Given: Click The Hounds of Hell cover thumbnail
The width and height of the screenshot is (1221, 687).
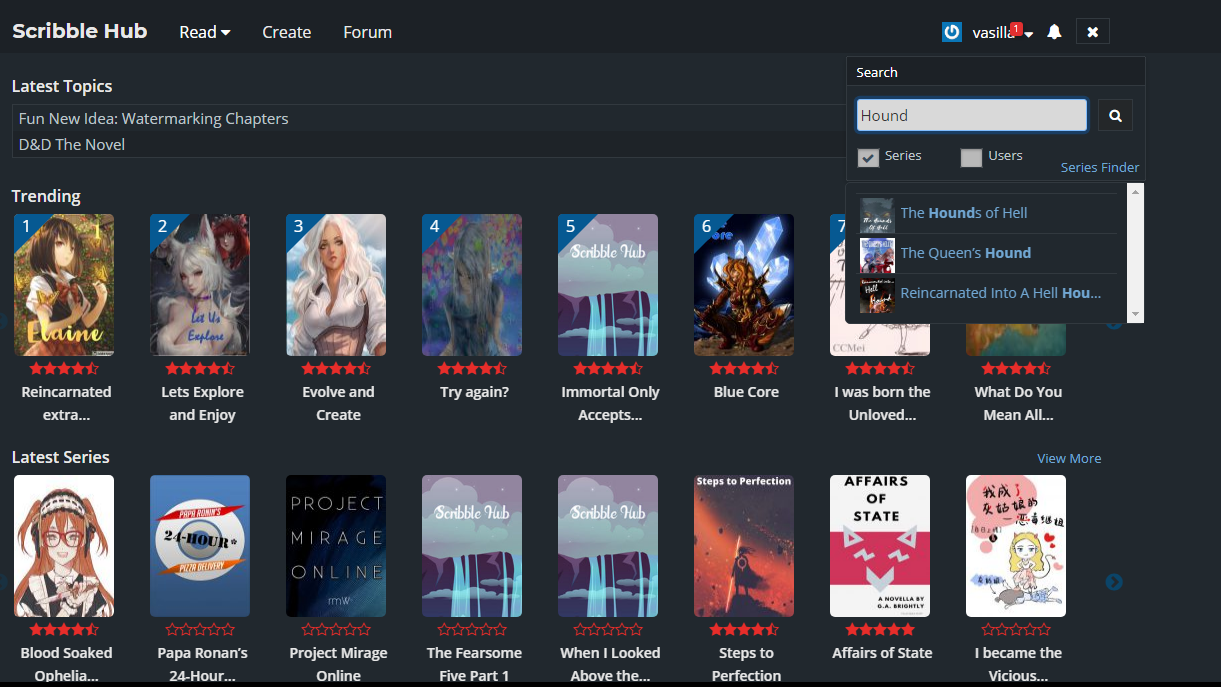Looking at the screenshot, I should point(877,214).
